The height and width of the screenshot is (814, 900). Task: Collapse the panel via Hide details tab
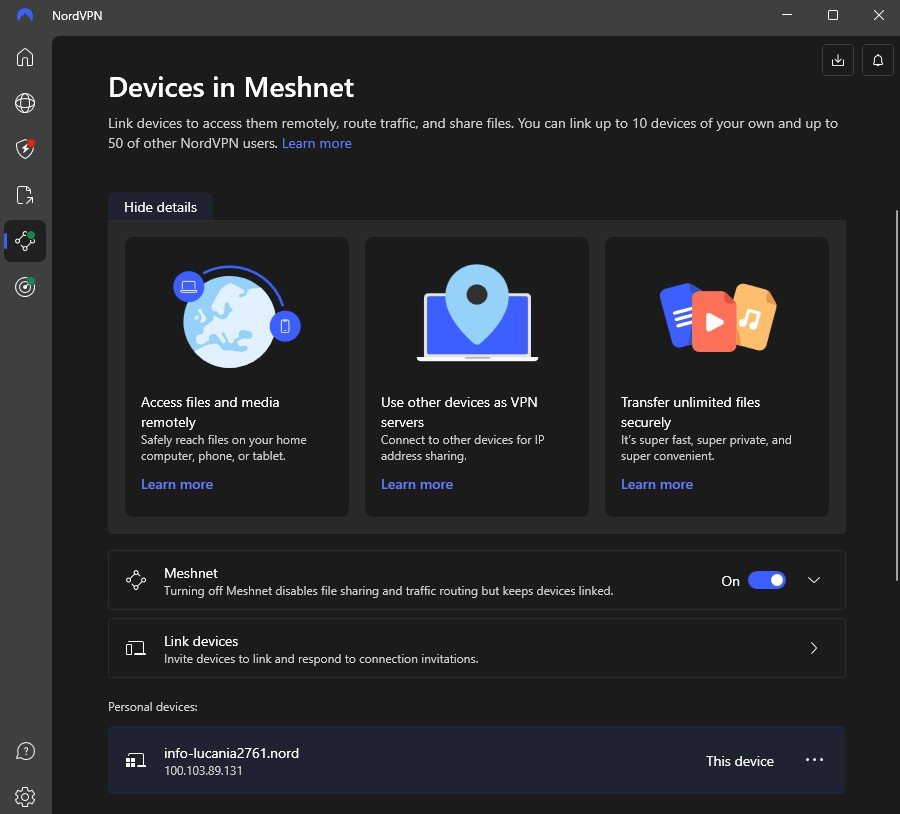160,207
